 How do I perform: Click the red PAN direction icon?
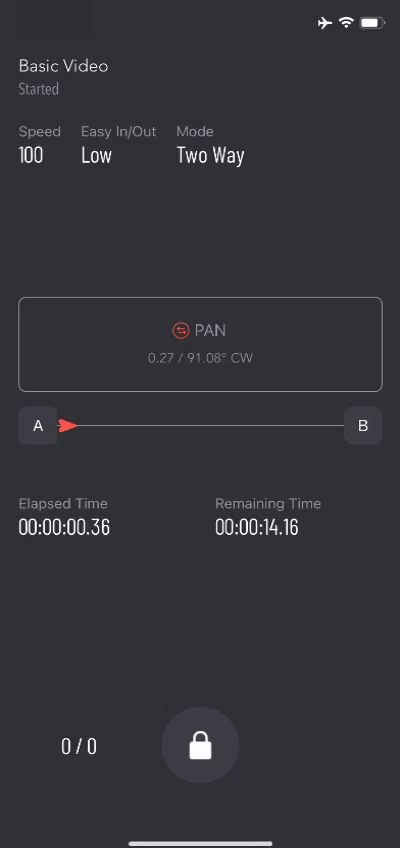click(181, 330)
